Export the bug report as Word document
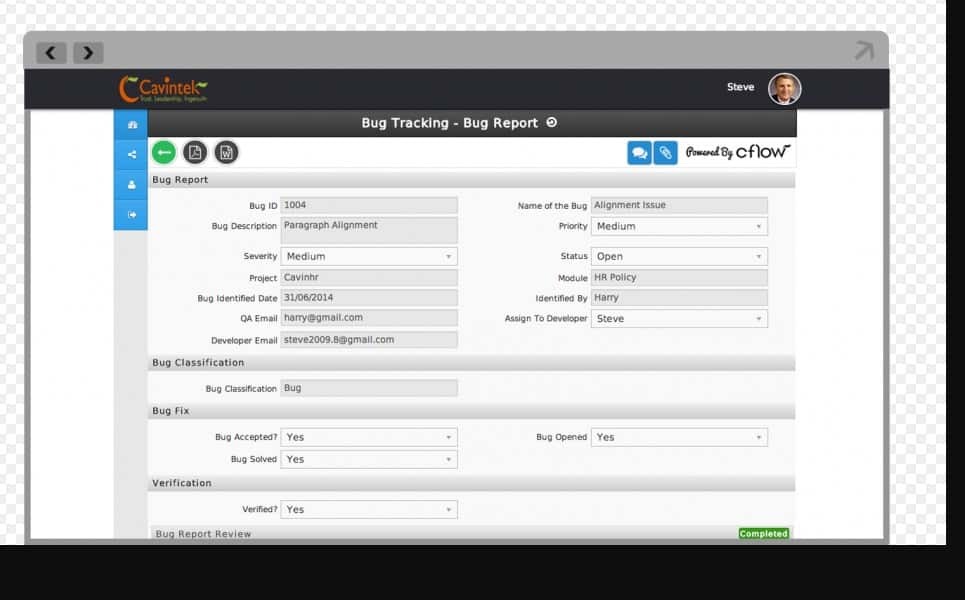This screenshot has width=965, height=600. 227,152
